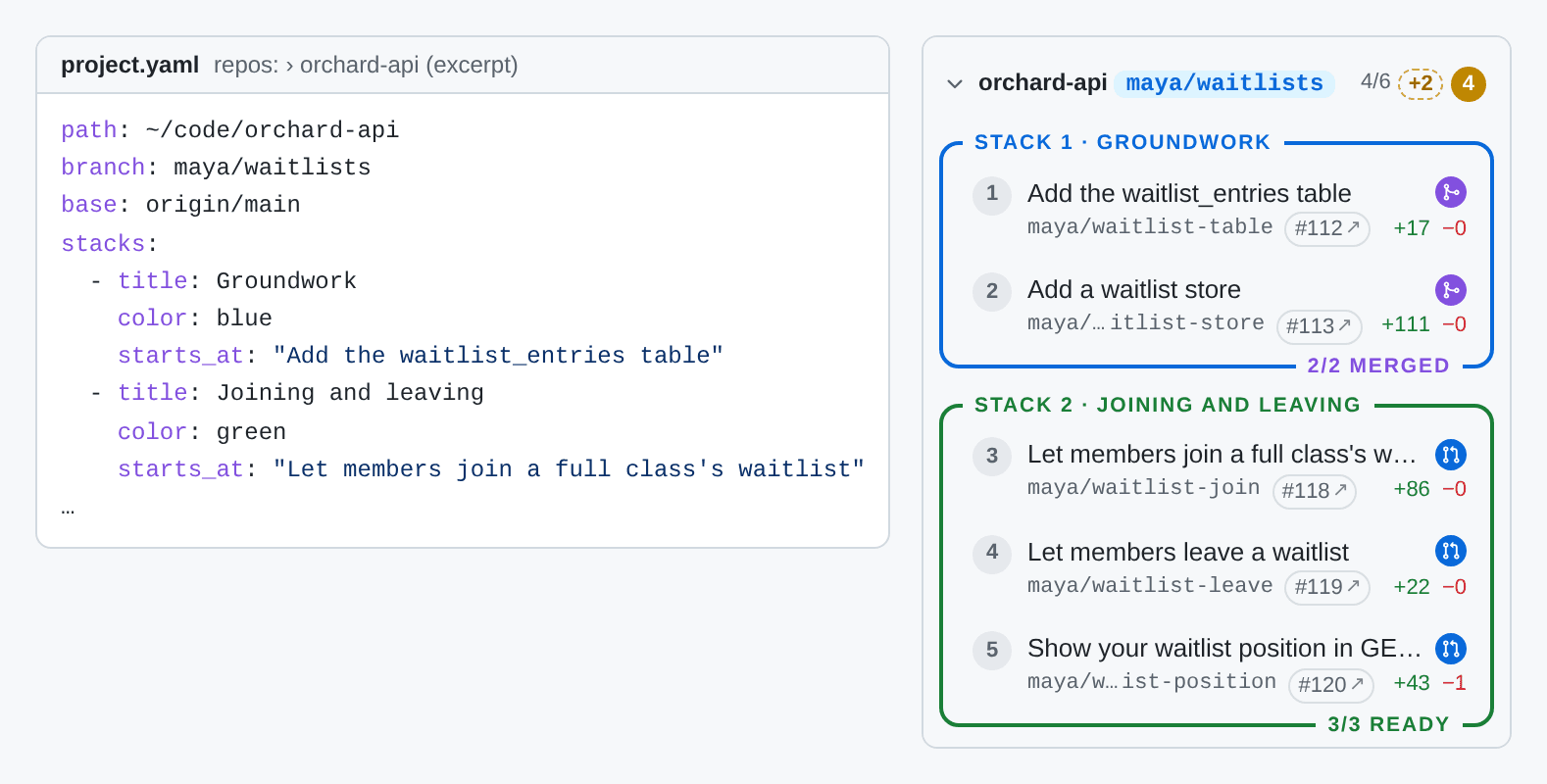Click branch name 'maya/waitlist-table'

(1150, 226)
